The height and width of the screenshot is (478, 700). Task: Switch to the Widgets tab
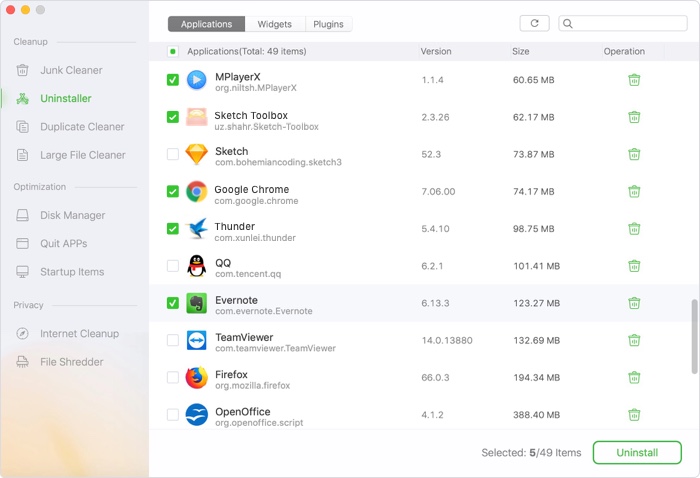tap(275, 24)
